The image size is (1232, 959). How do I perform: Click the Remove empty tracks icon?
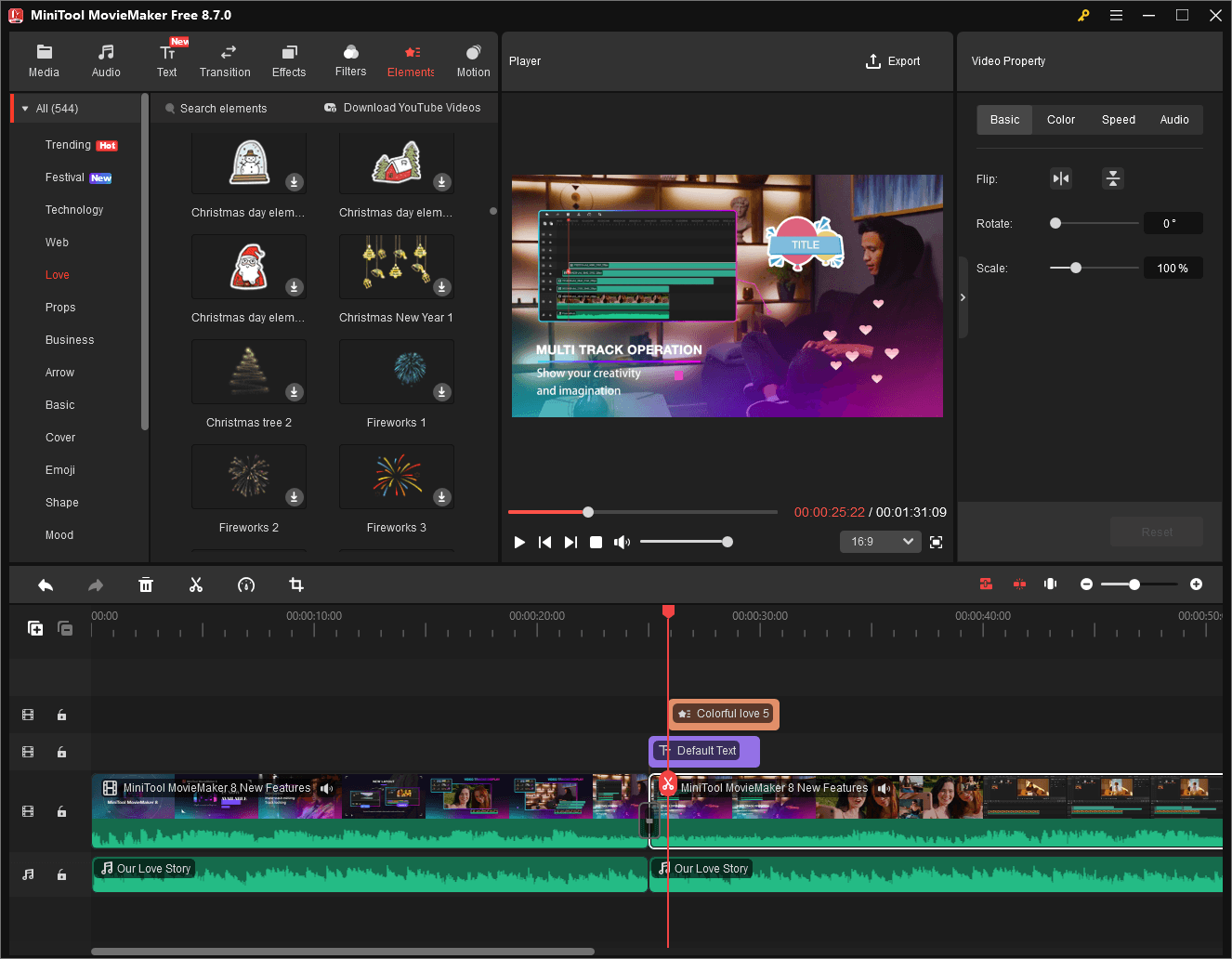pos(65,628)
